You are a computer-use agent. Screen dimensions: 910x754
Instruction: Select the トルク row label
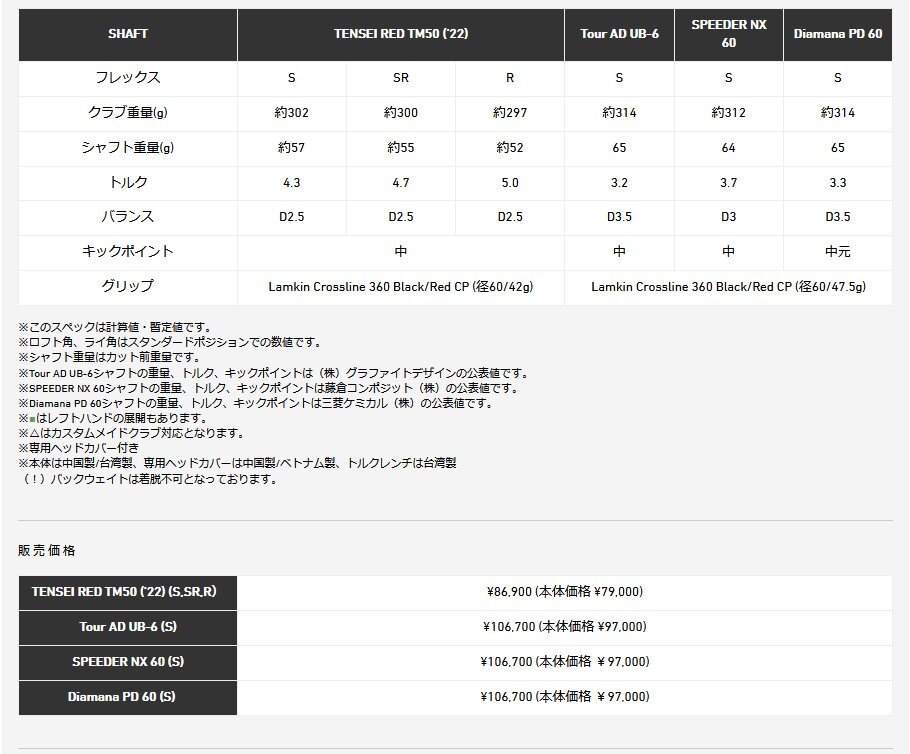pos(128,183)
